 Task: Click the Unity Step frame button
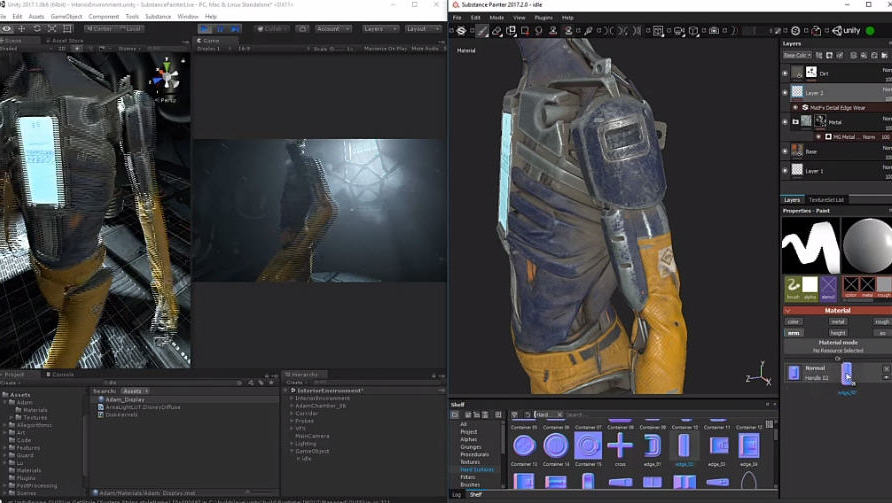coord(236,28)
